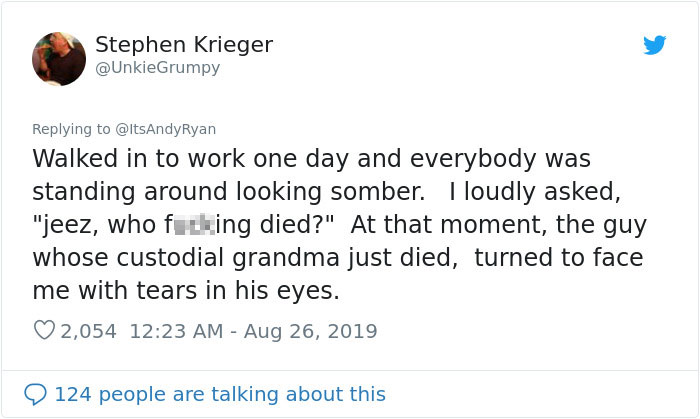The height and width of the screenshot is (419, 700).
Task: Open Stephen Krieger's profile avatar
Action: pyautogui.click(x=59, y=58)
